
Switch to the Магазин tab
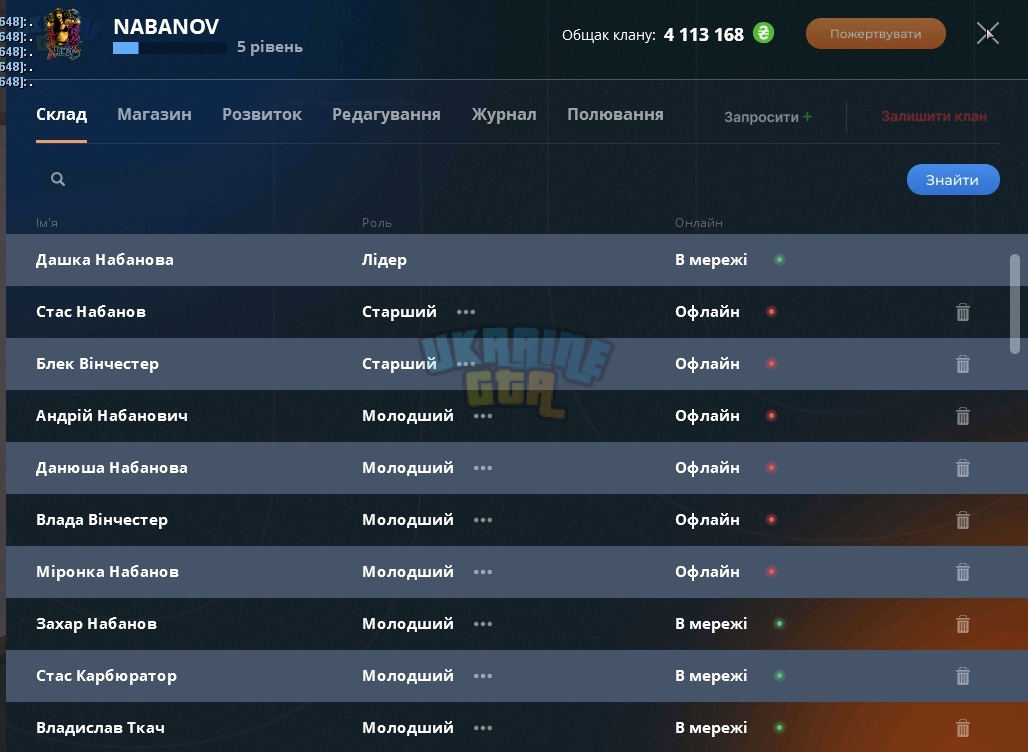[x=154, y=114]
